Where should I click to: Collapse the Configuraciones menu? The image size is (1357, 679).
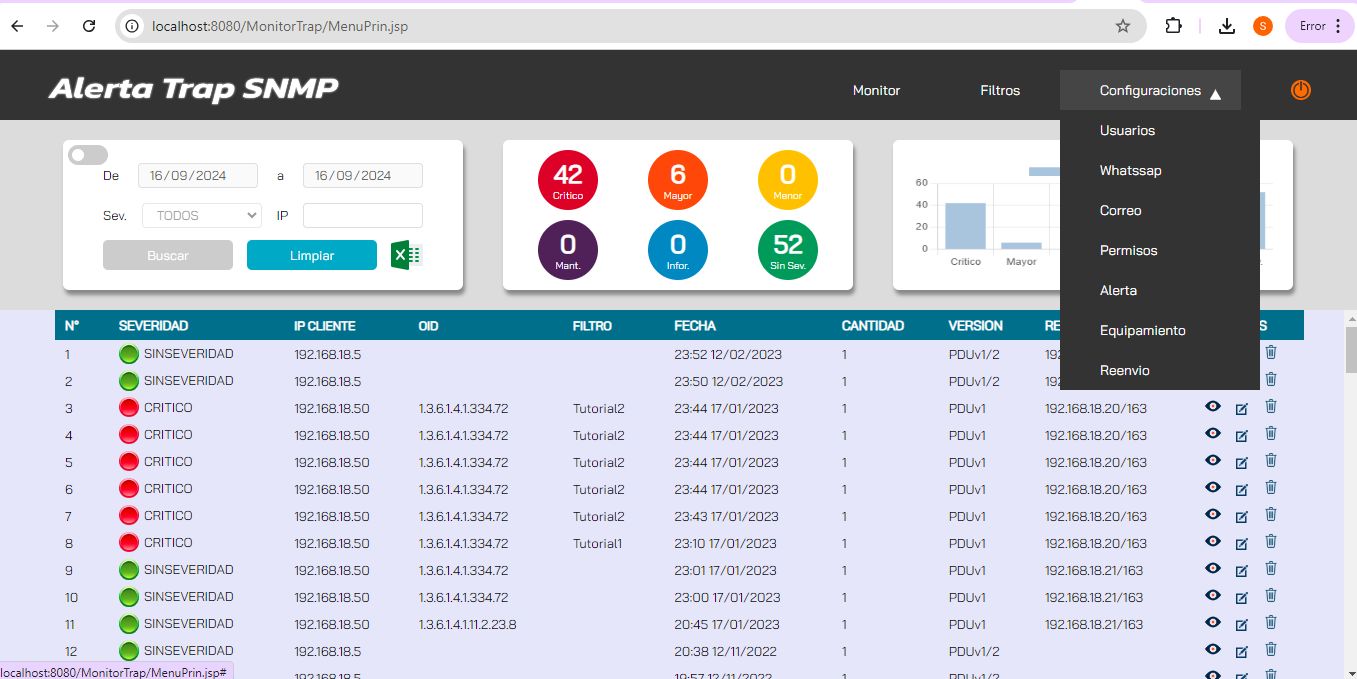pos(1150,90)
